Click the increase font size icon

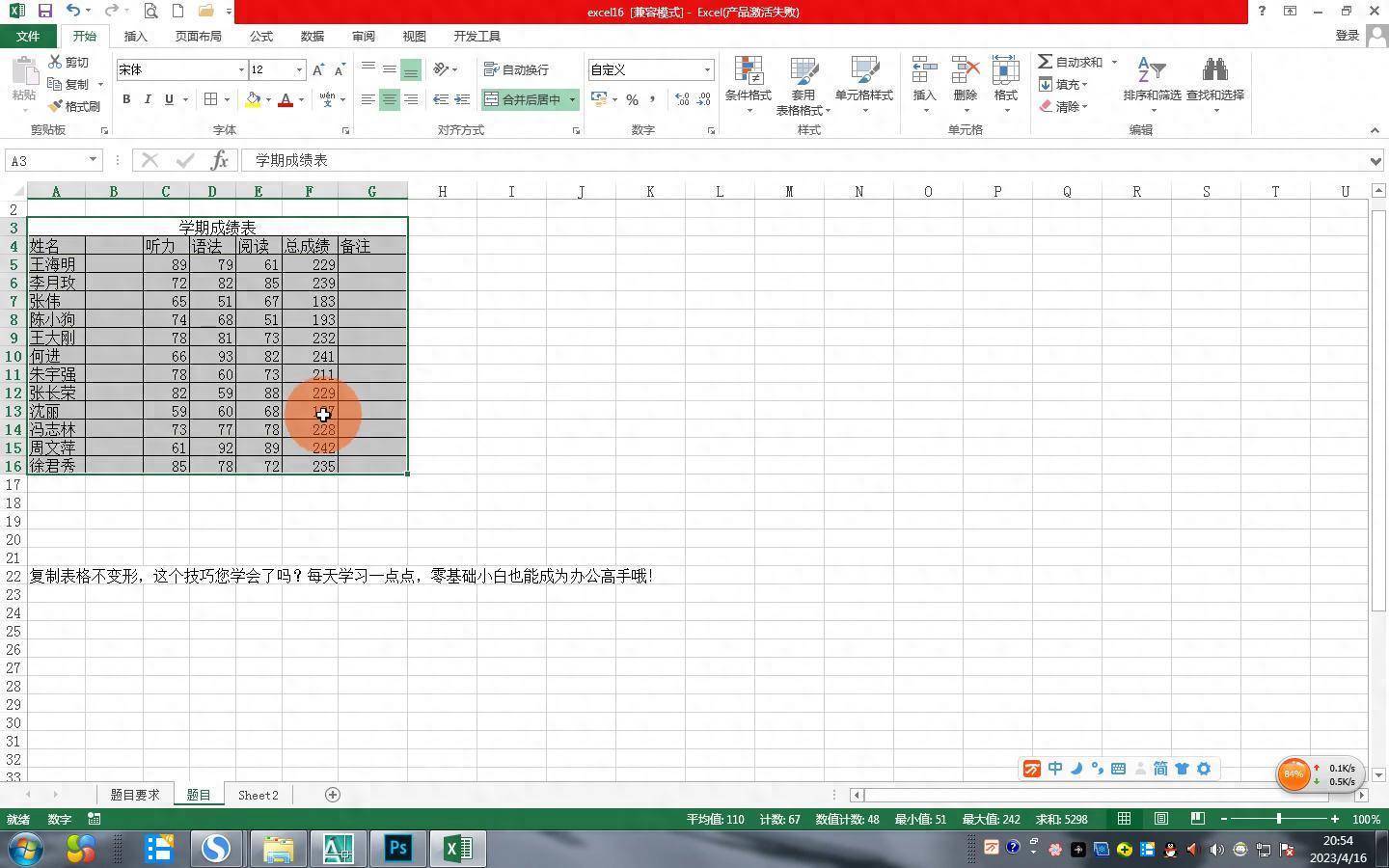click(x=317, y=69)
